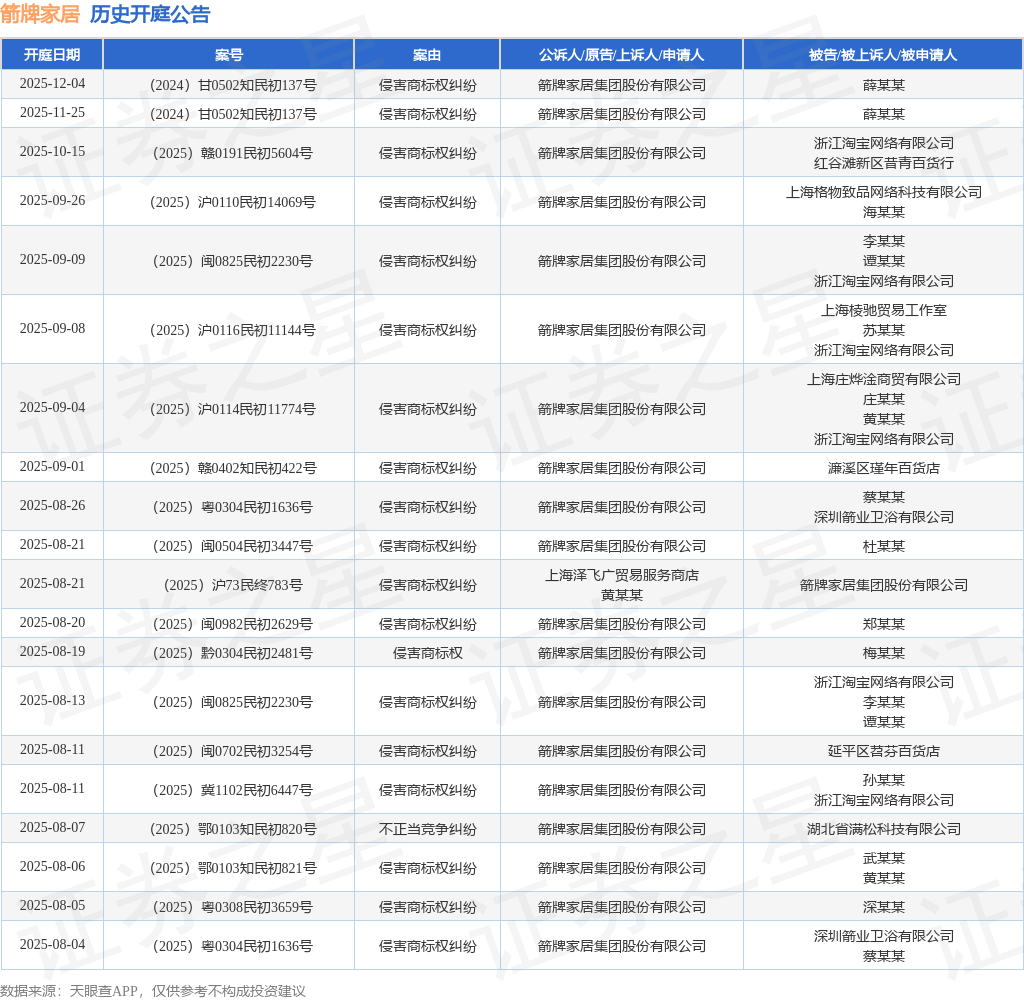Click the 开庭日期 column header
The height and width of the screenshot is (1000, 1024).
52,55
